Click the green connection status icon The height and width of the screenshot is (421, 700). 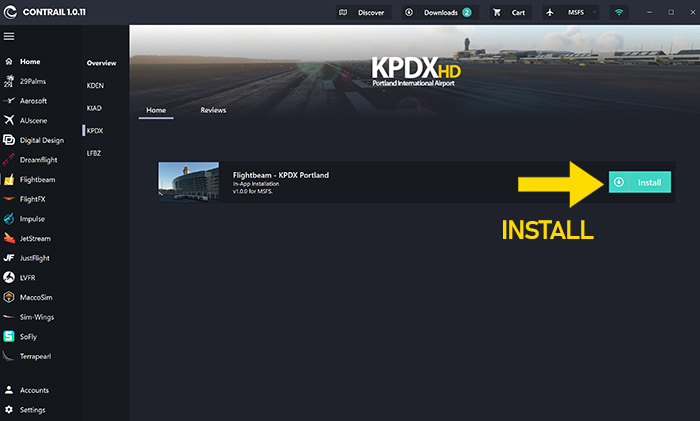tap(619, 13)
